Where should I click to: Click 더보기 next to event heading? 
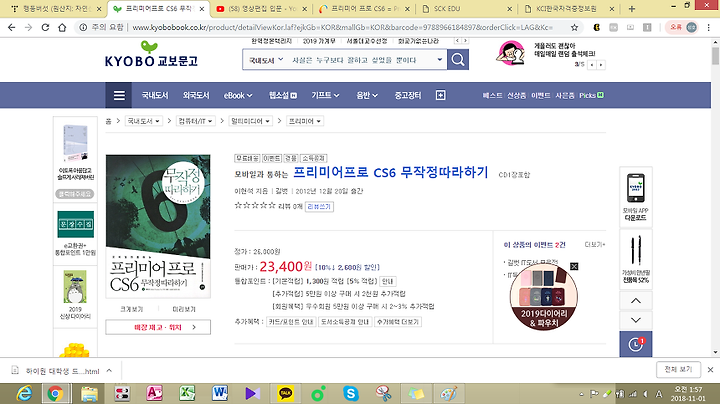coord(595,245)
